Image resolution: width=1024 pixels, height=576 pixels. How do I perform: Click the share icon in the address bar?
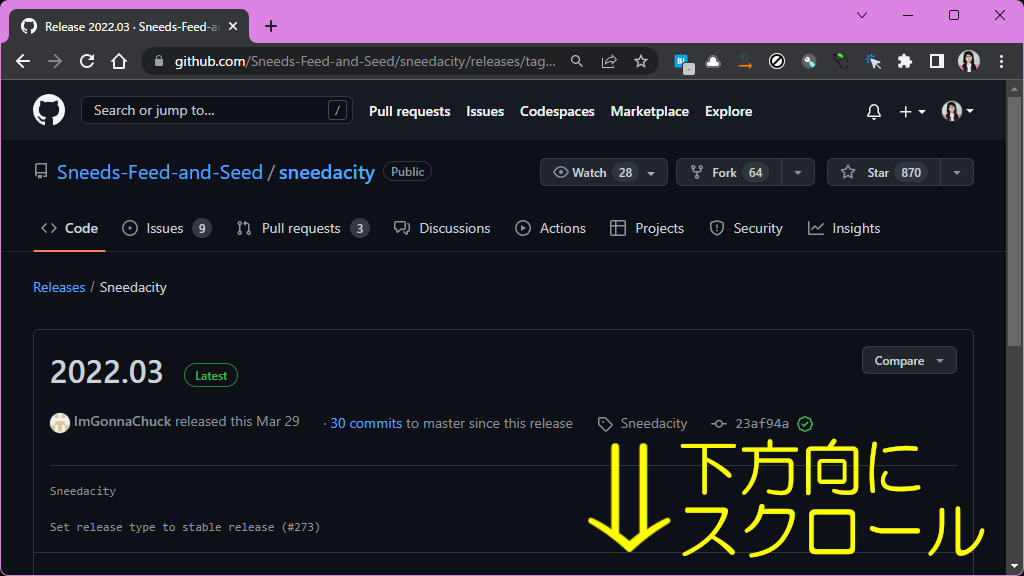pyautogui.click(x=609, y=61)
